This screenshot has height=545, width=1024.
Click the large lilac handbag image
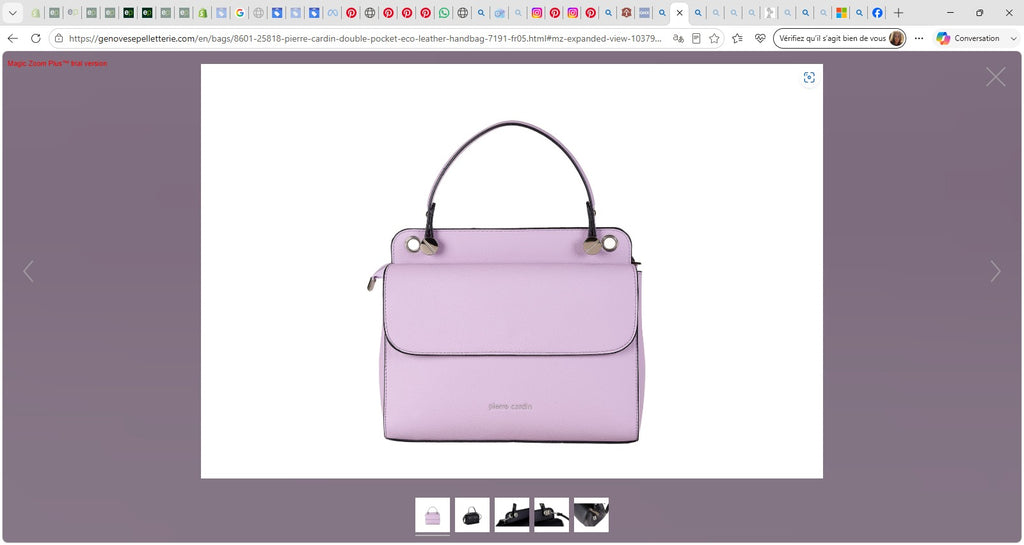(x=511, y=271)
